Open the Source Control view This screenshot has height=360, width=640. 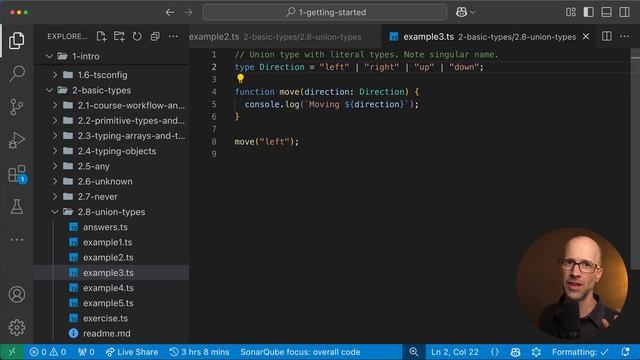click(16, 107)
